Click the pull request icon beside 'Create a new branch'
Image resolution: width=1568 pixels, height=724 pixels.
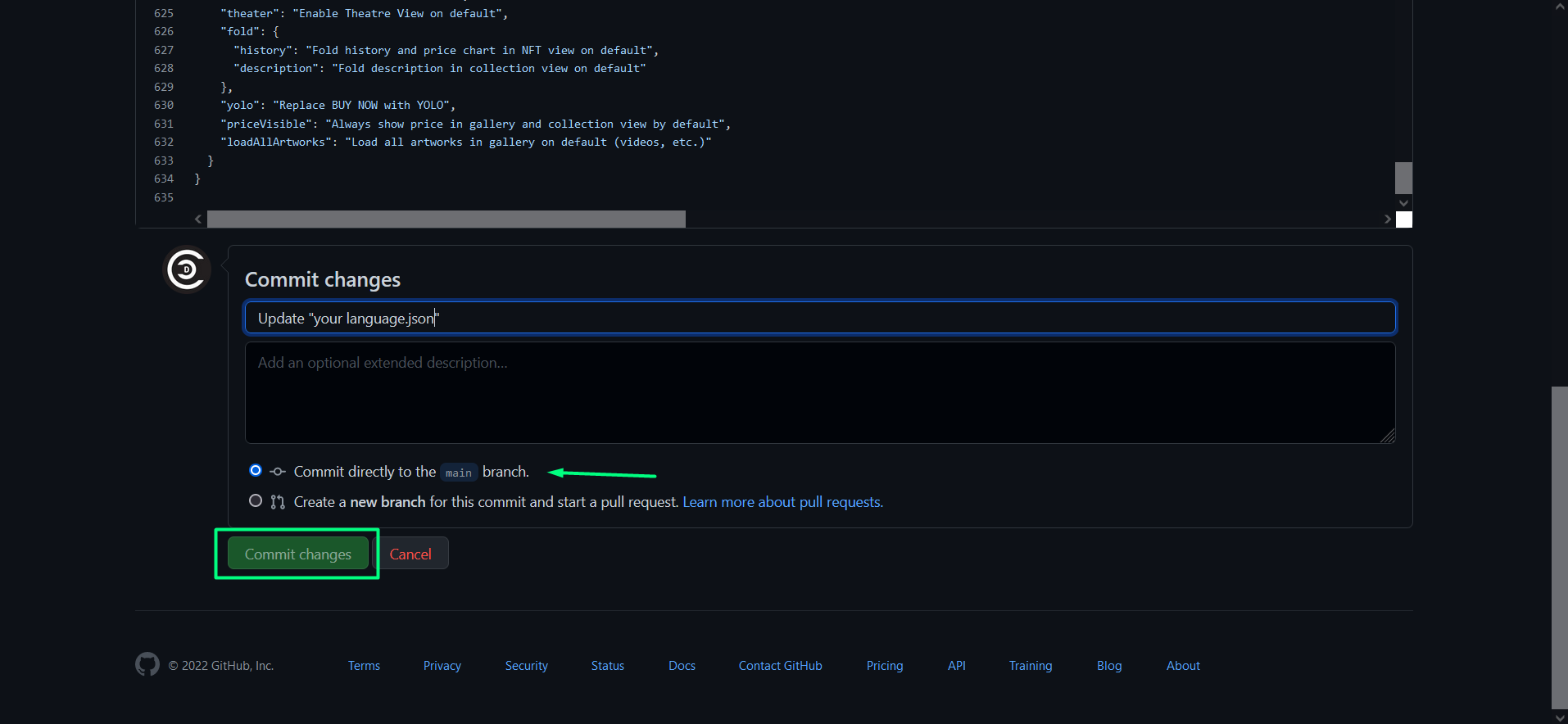pos(278,502)
